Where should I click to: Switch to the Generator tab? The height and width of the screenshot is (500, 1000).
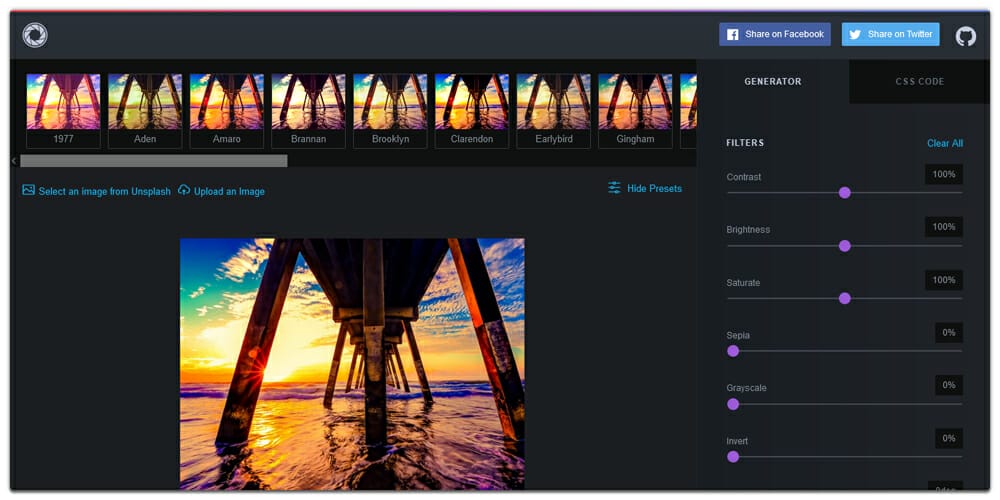[773, 82]
